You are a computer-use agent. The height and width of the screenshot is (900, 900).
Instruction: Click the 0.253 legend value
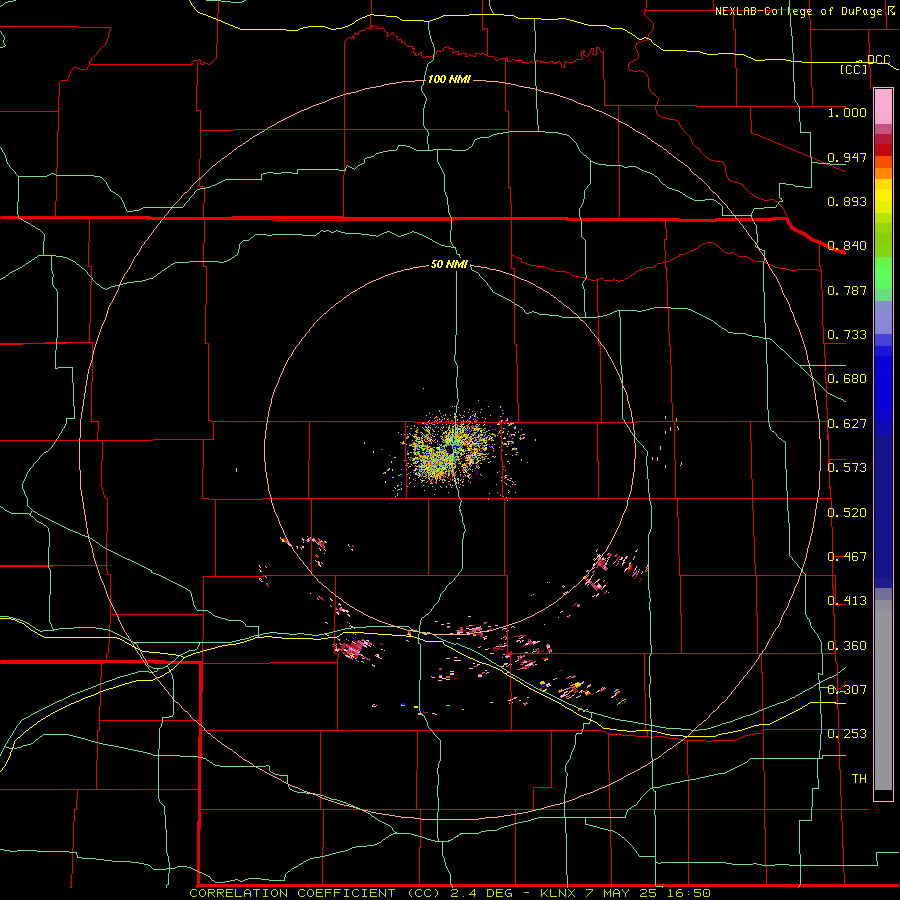tap(847, 734)
